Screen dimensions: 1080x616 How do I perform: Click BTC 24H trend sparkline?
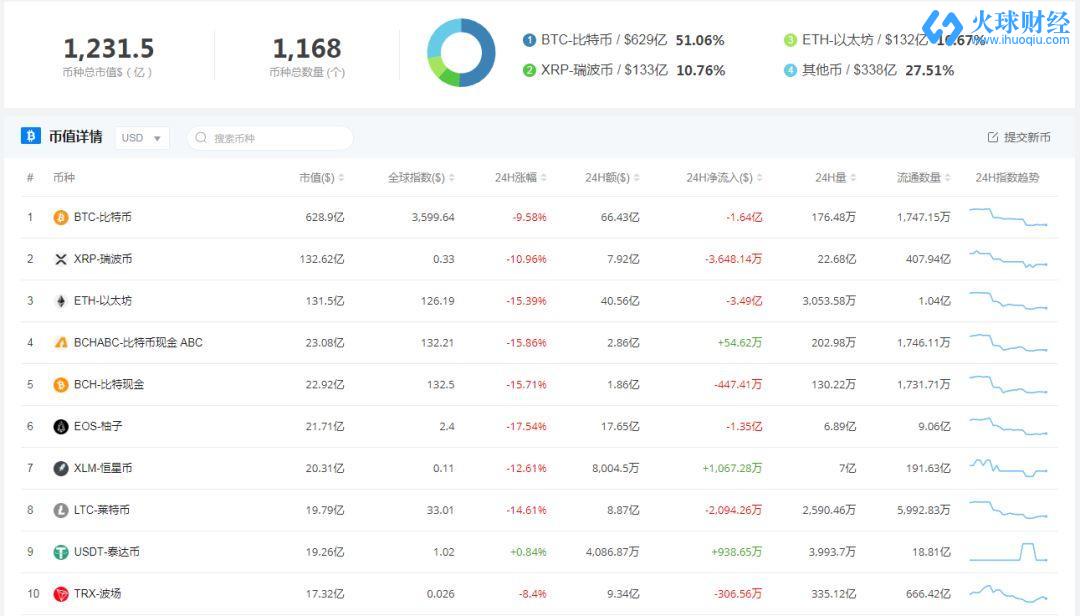coord(1008,217)
